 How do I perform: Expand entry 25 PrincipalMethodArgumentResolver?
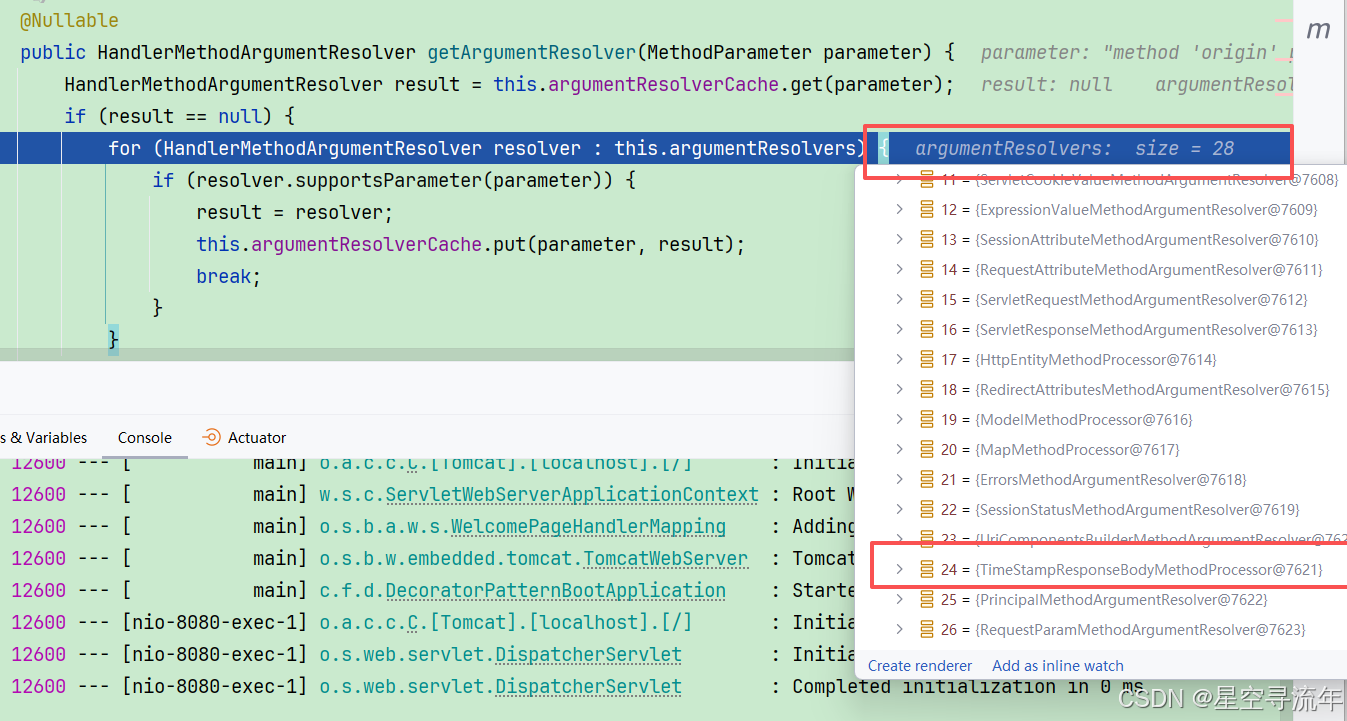click(x=899, y=599)
